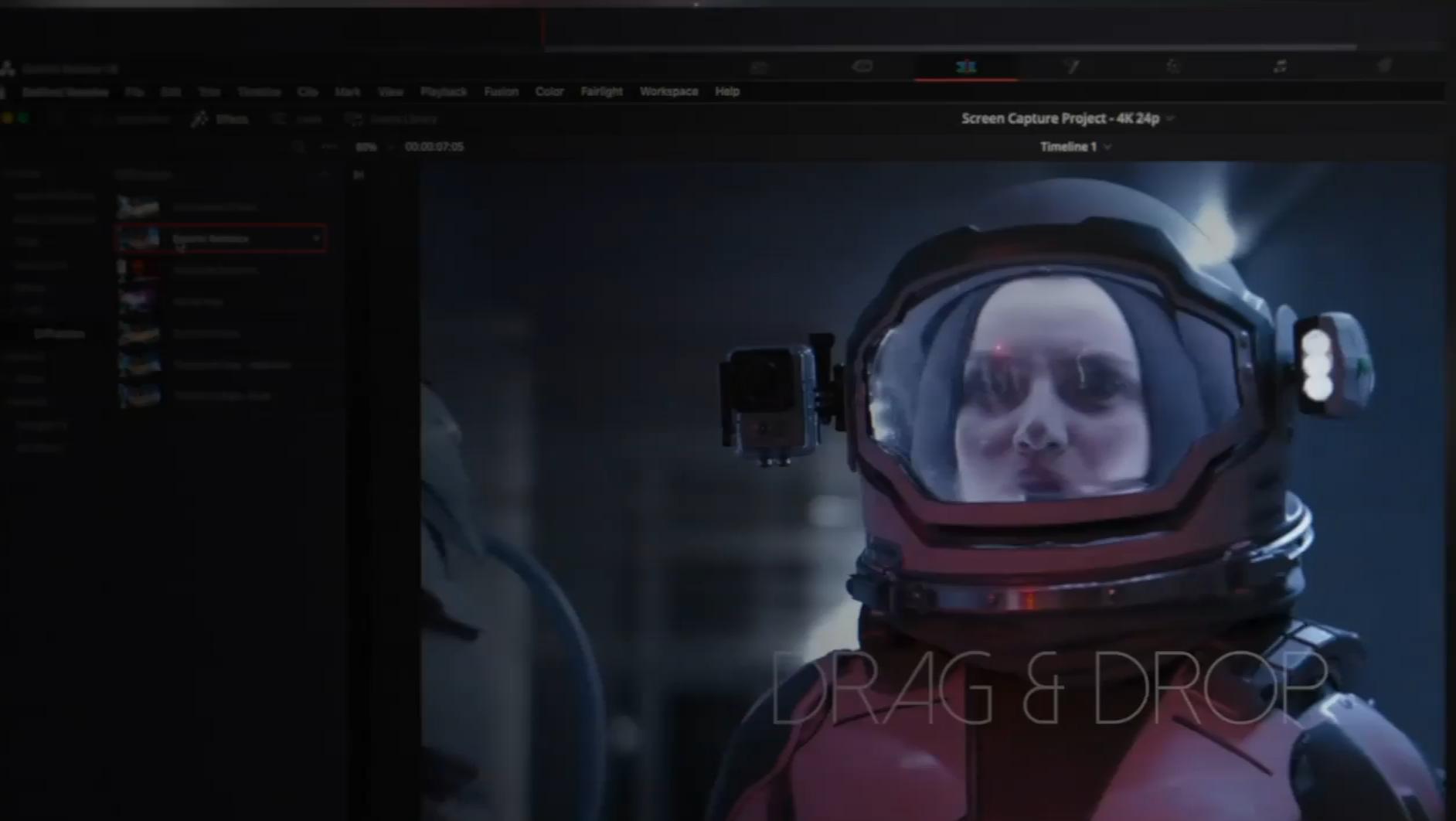This screenshot has width=1456, height=821.
Task: Toggle the Sound Library panel
Action: click(391, 119)
